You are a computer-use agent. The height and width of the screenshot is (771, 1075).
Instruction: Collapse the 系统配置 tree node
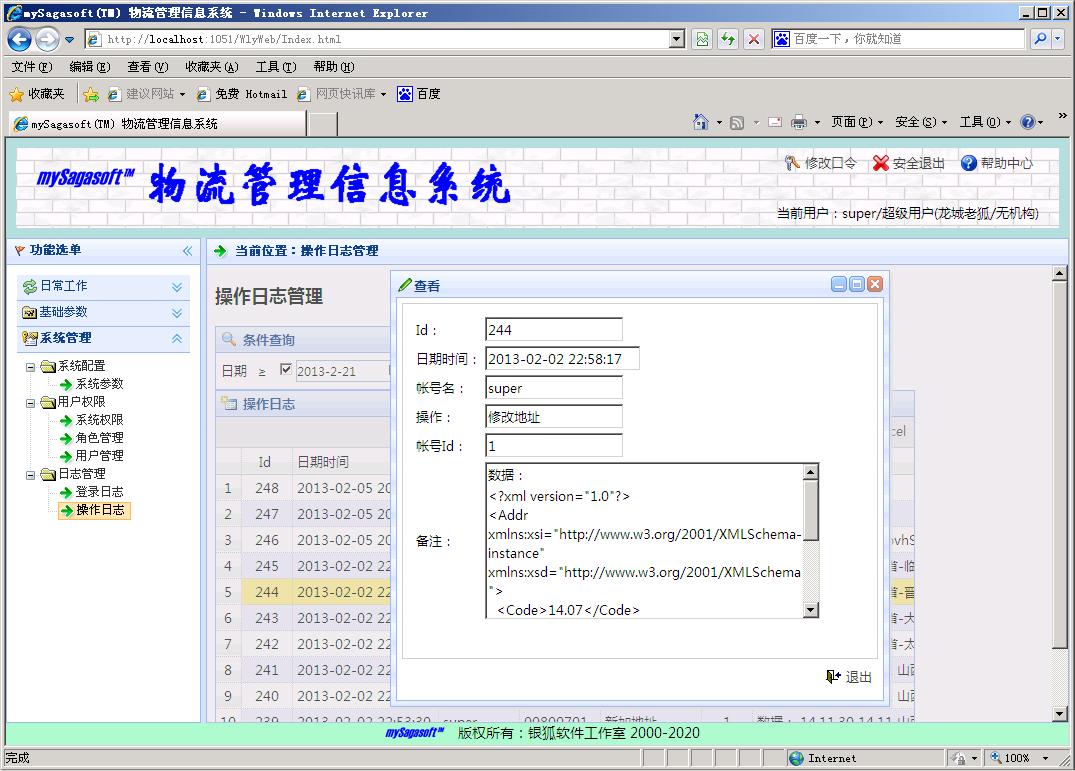pos(30,367)
